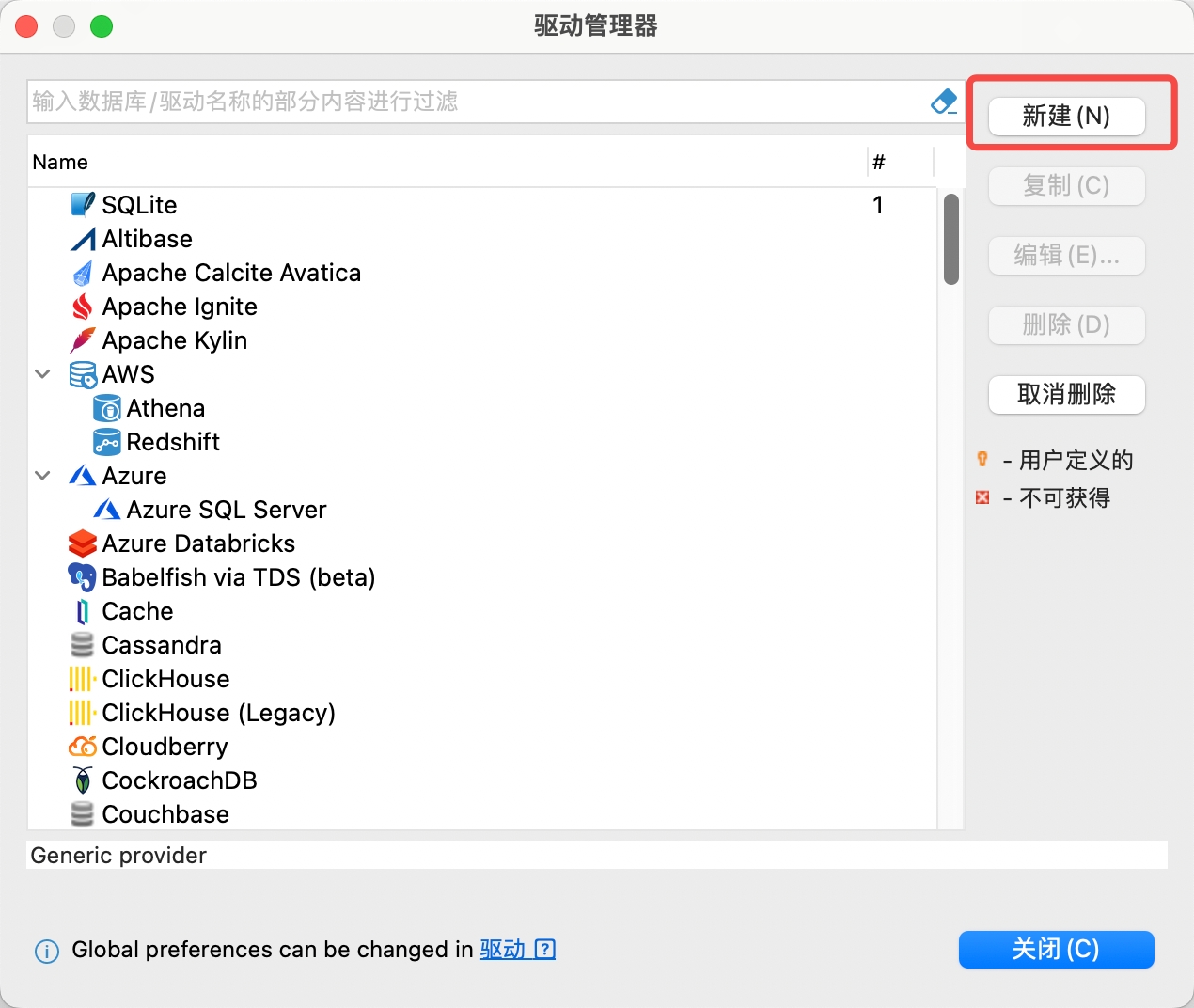Image resolution: width=1194 pixels, height=1008 pixels.
Task: Click the Apache Ignite flame icon
Action: pos(82,307)
